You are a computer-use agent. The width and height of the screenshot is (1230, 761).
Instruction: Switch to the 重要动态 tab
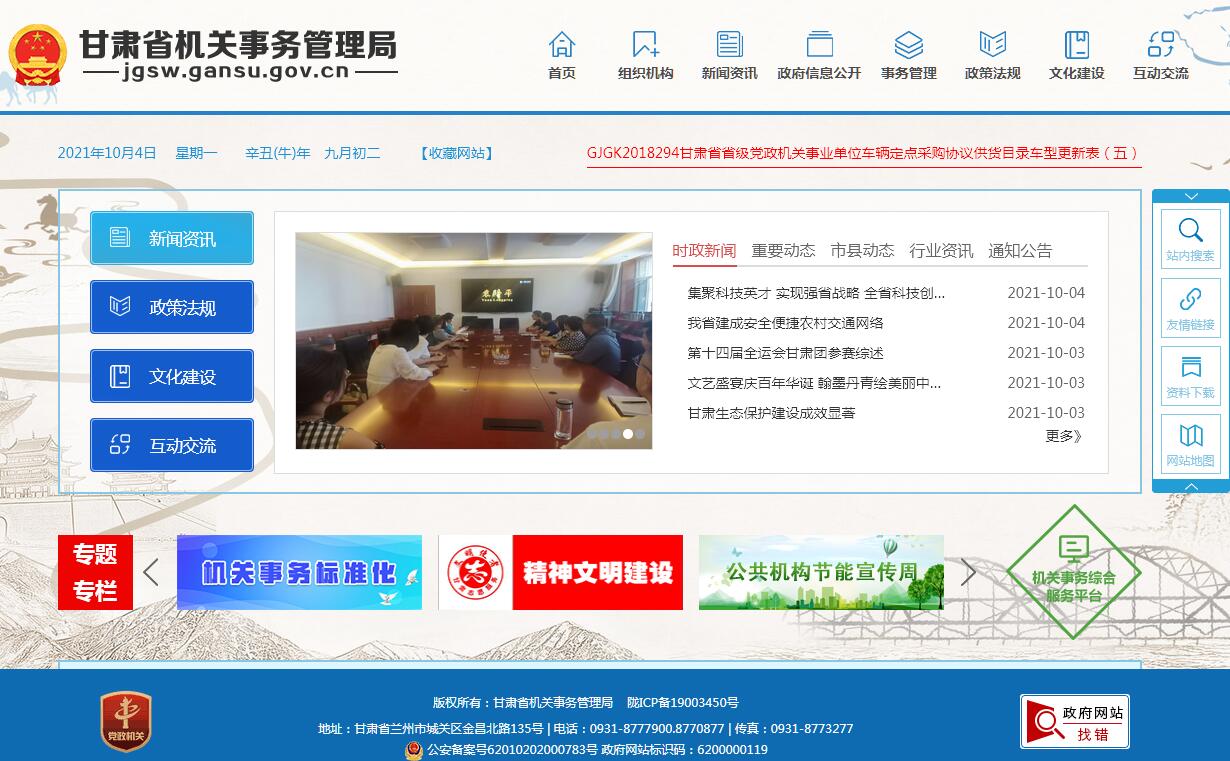click(783, 251)
